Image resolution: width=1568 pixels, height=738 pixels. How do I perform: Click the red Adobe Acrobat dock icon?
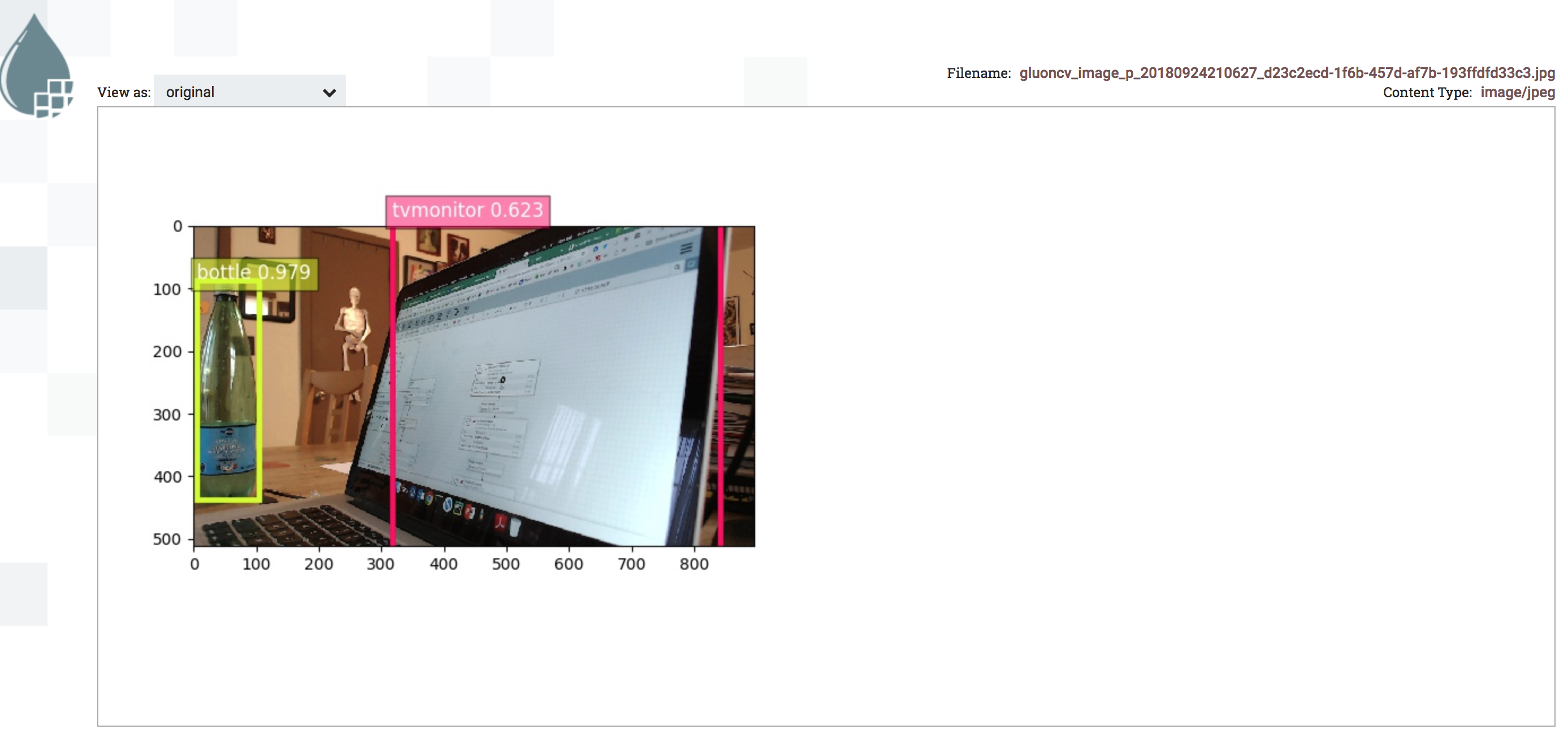[500, 522]
